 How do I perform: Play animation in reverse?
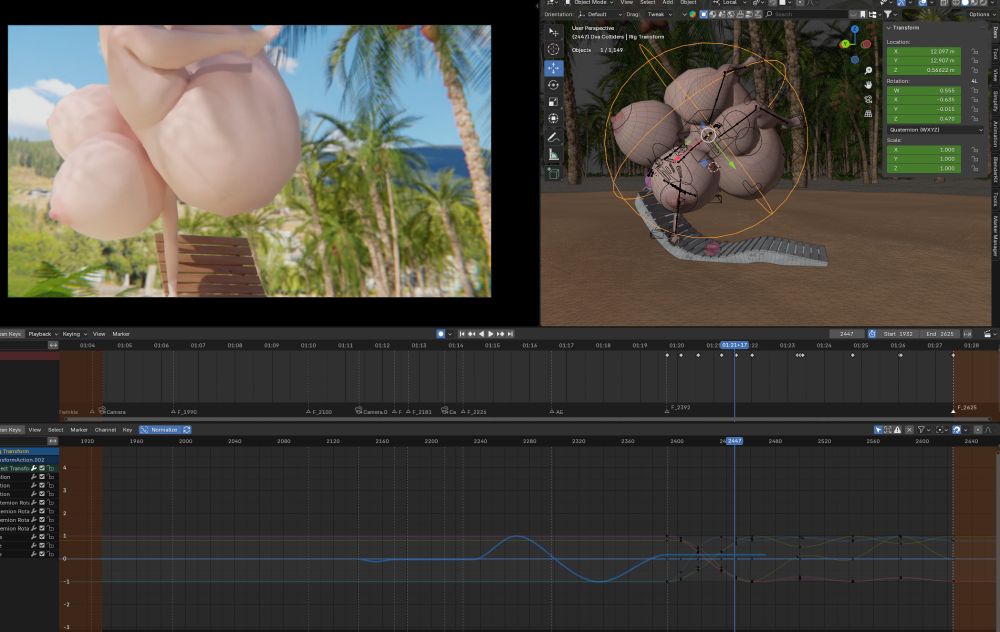[482, 334]
